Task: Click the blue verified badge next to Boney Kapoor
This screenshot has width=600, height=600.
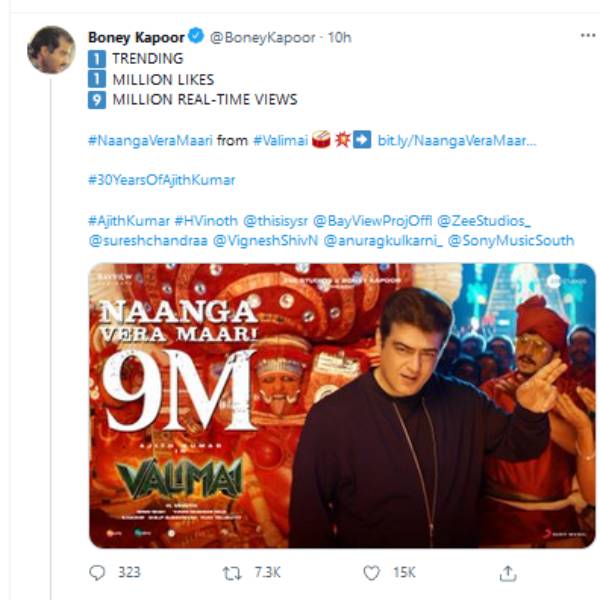Action: [x=197, y=36]
